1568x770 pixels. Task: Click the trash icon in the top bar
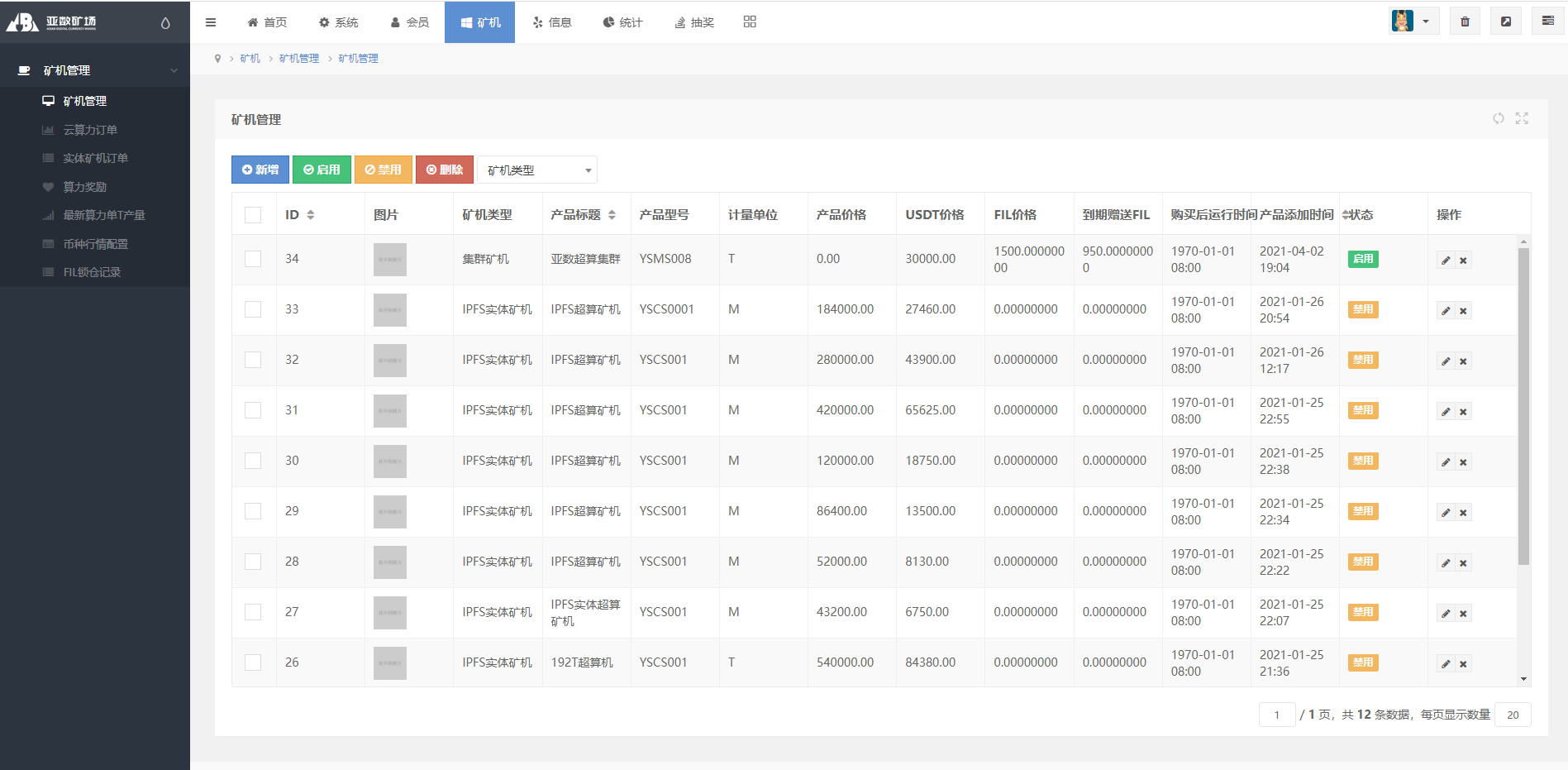(x=1464, y=20)
